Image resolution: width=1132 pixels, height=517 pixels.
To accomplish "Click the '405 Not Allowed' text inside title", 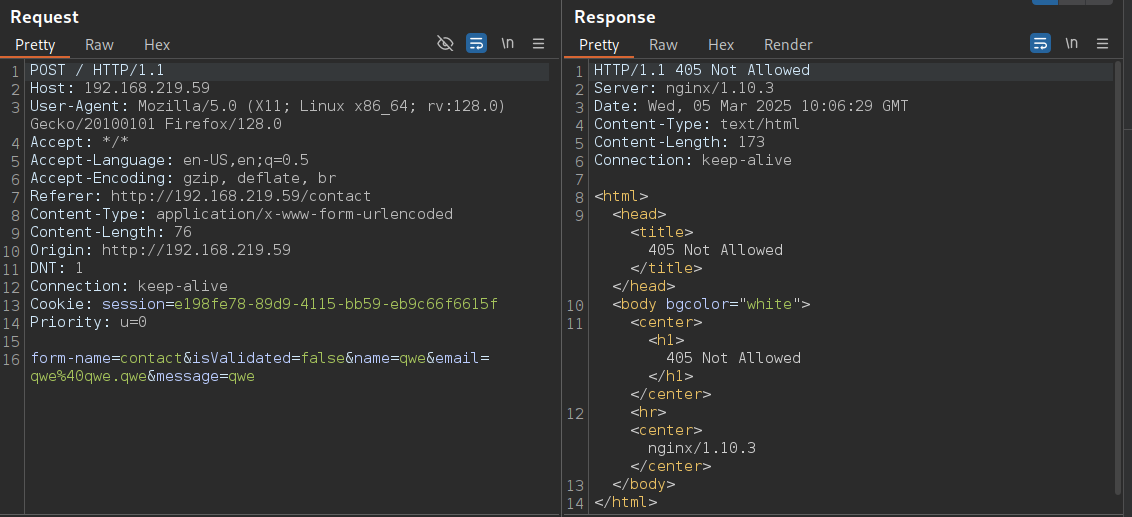I will point(715,251).
